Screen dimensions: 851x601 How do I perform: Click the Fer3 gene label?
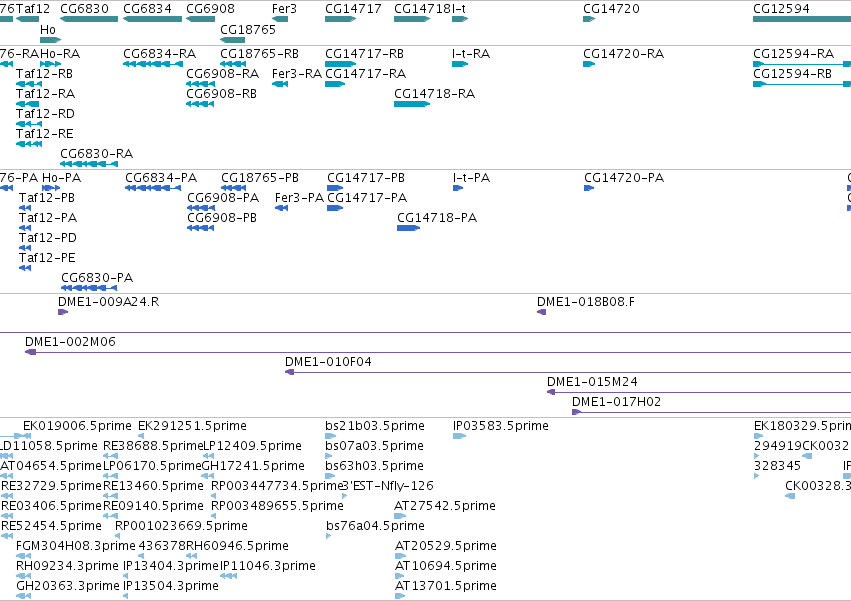pos(284,9)
